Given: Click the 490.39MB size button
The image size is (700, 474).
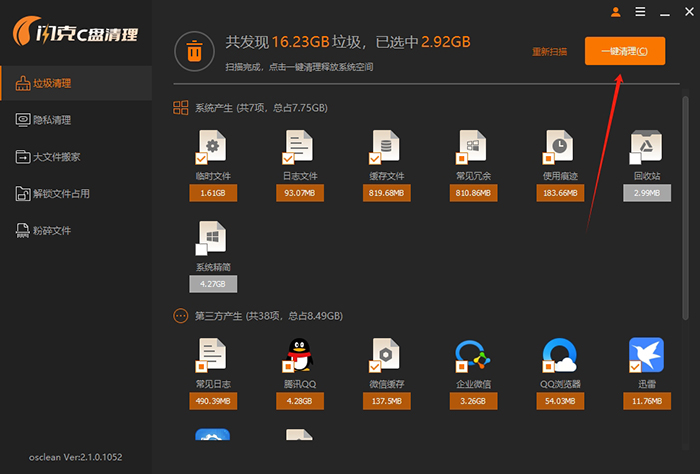Looking at the screenshot, I should pyautogui.click(x=213, y=401).
